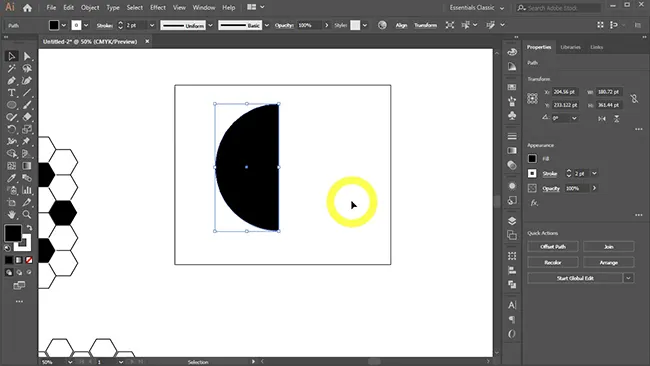Screen dimensions: 650x366
Task: Select the Ellipse tool
Action: pos(12,105)
